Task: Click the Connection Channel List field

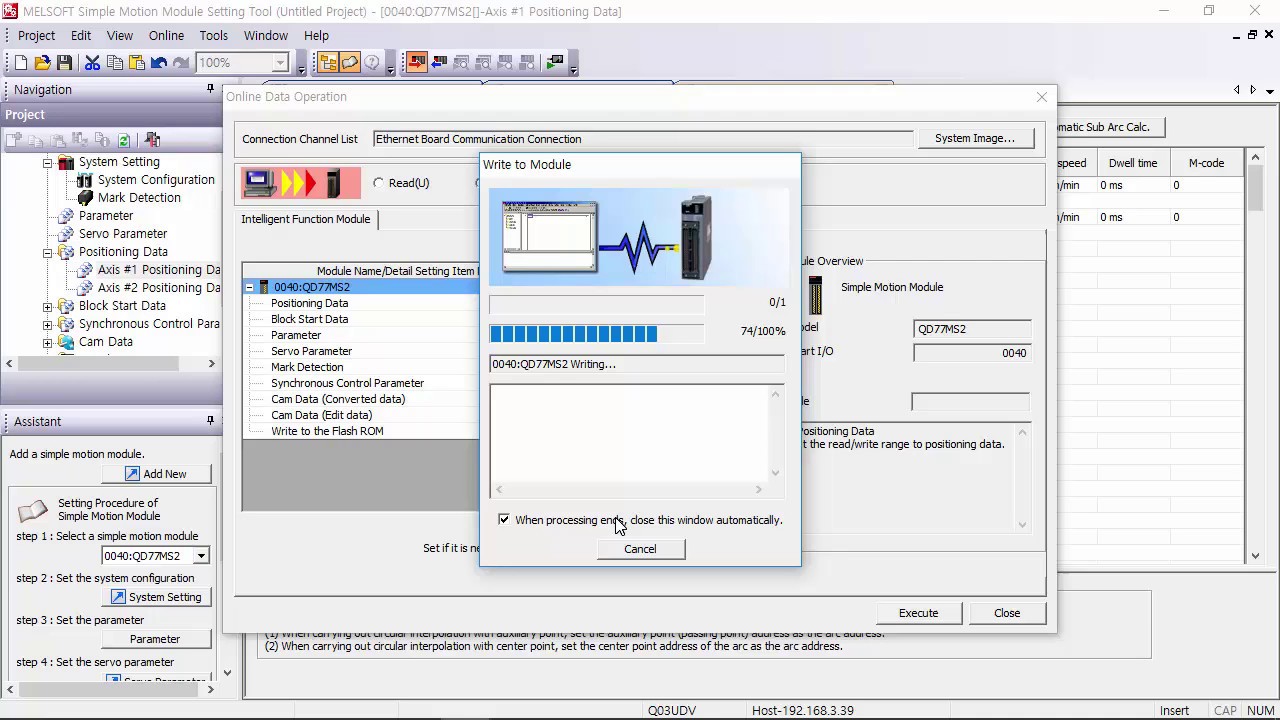Action: tap(643, 139)
